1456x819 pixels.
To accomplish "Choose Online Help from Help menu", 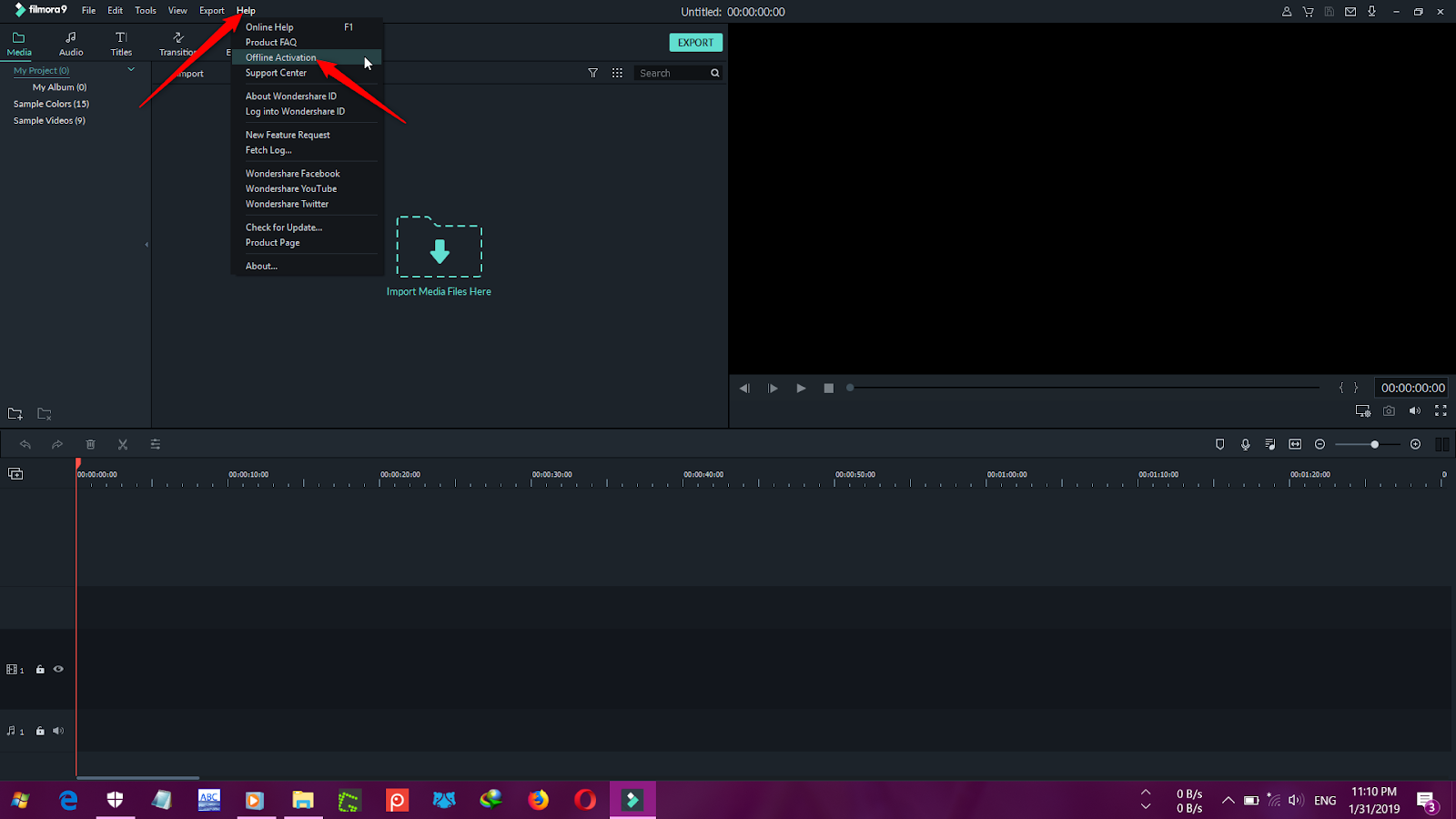I will pyautogui.click(x=307, y=27).
